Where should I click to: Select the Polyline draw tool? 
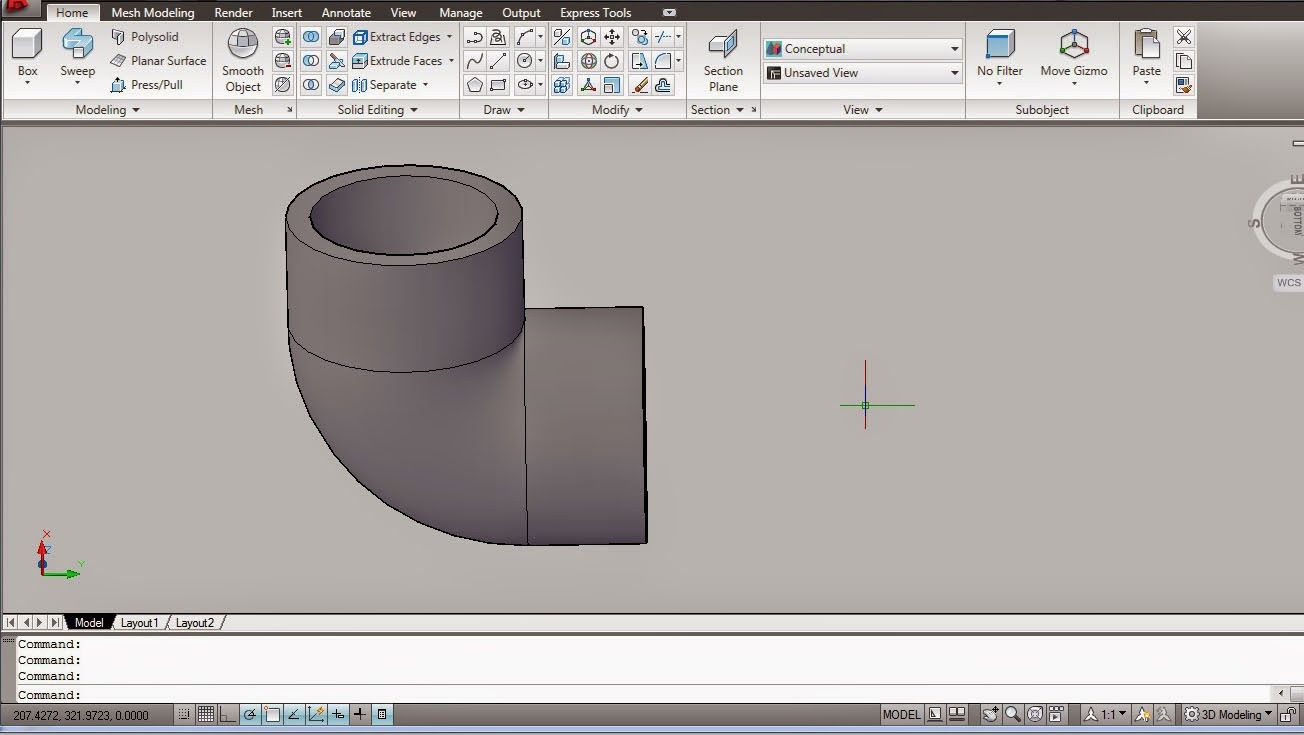tap(475, 37)
